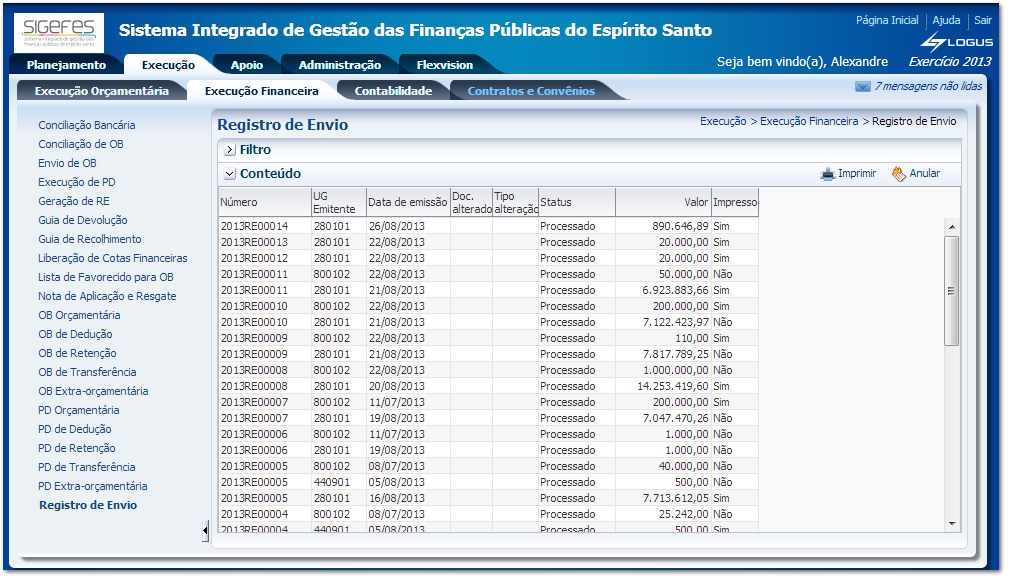1019x578 pixels.
Task: Collapse the Conteúdo section
Action: 230,174
